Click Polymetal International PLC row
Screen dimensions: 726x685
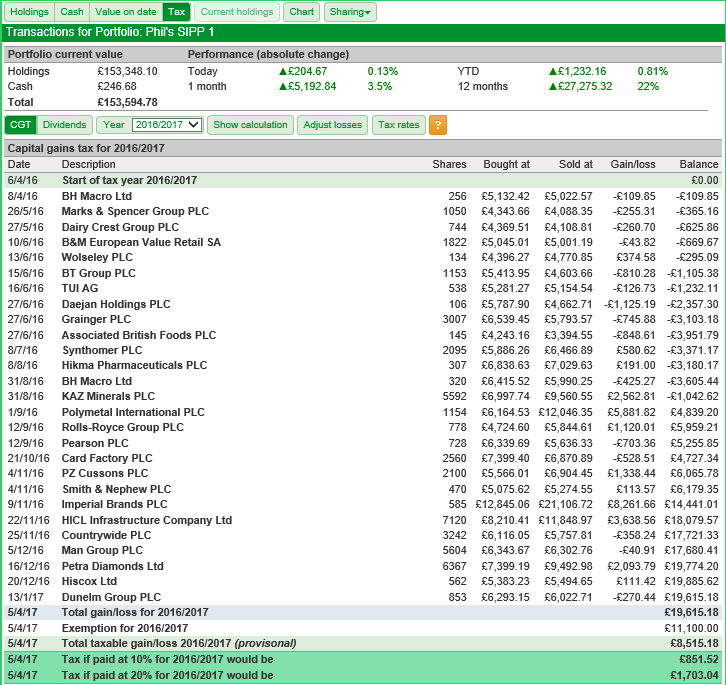coord(363,412)
